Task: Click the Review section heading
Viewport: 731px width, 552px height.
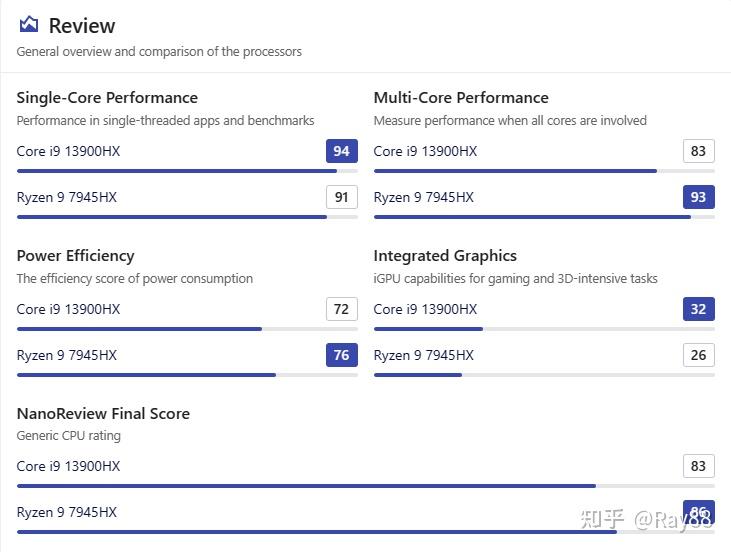Action: [81, 26]
